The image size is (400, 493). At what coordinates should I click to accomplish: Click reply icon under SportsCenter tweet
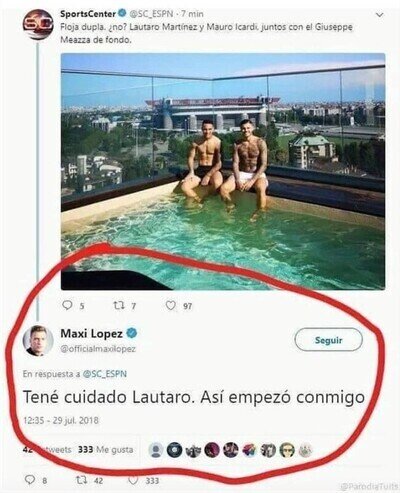(x=67, y=305)
